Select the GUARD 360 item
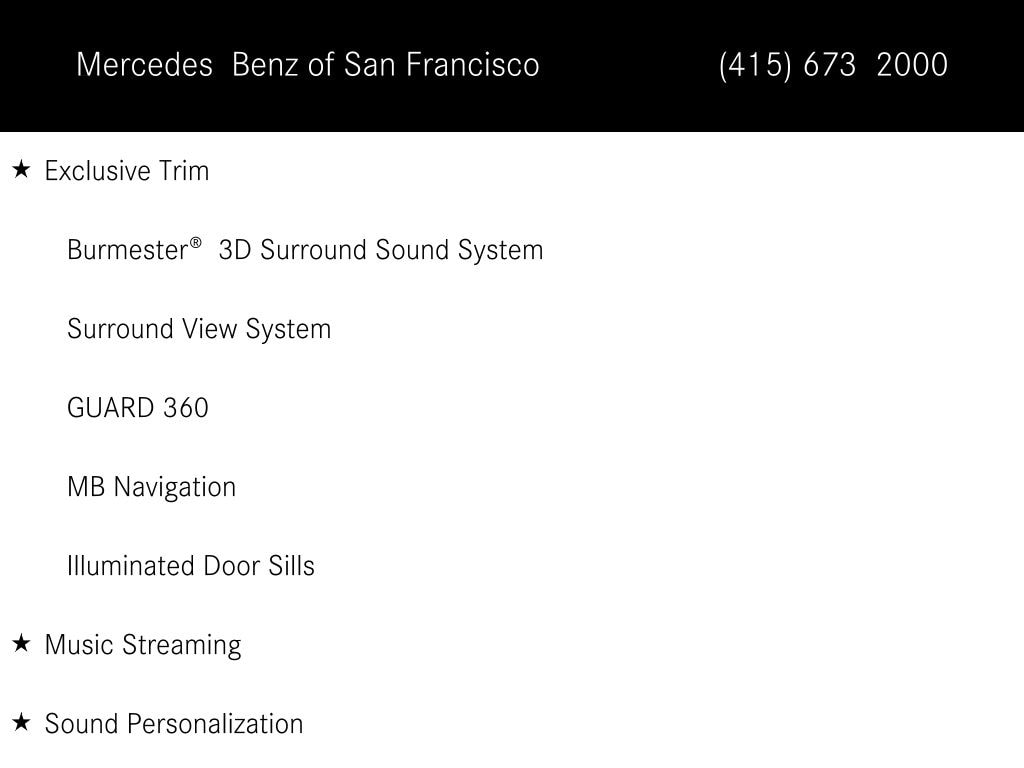Screen dimensions: 1024x768 (138, 408)
